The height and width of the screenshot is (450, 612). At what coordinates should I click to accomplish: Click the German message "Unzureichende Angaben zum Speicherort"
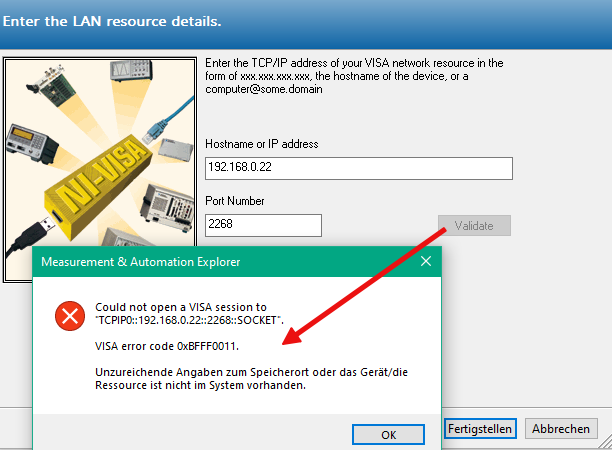click(203, 372)
